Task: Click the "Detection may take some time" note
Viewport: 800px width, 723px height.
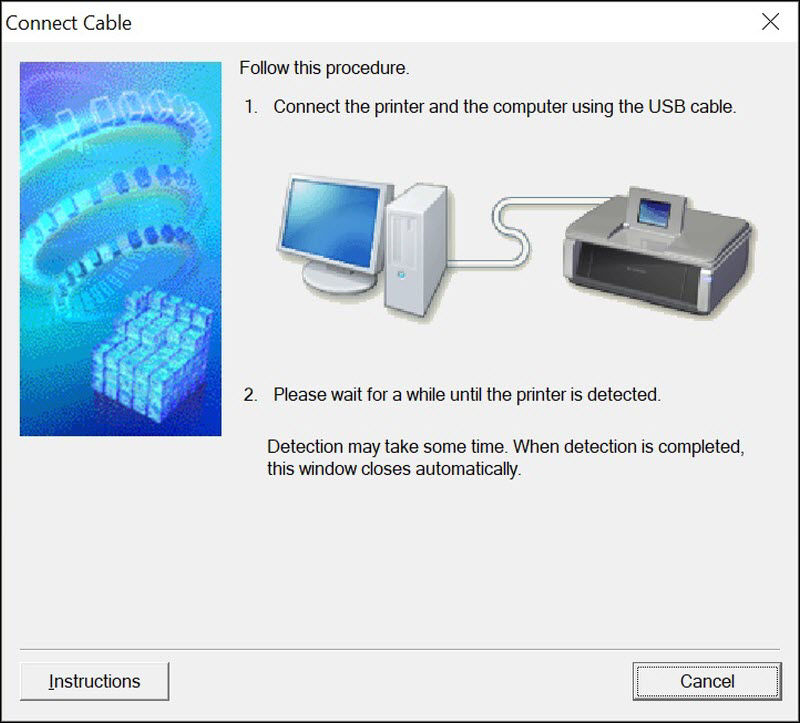Action: click(x=506, y=446)
